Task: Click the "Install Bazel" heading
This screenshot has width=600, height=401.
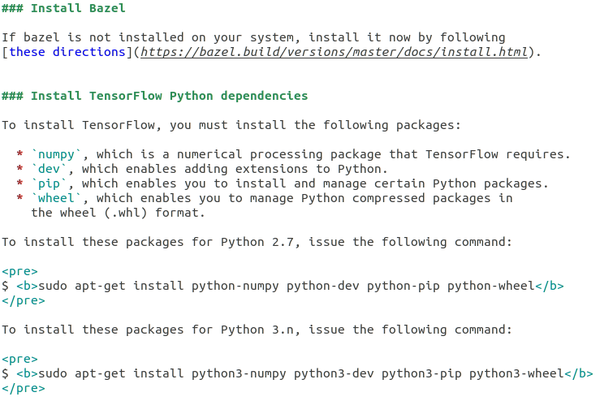Action: coord(78,9)
